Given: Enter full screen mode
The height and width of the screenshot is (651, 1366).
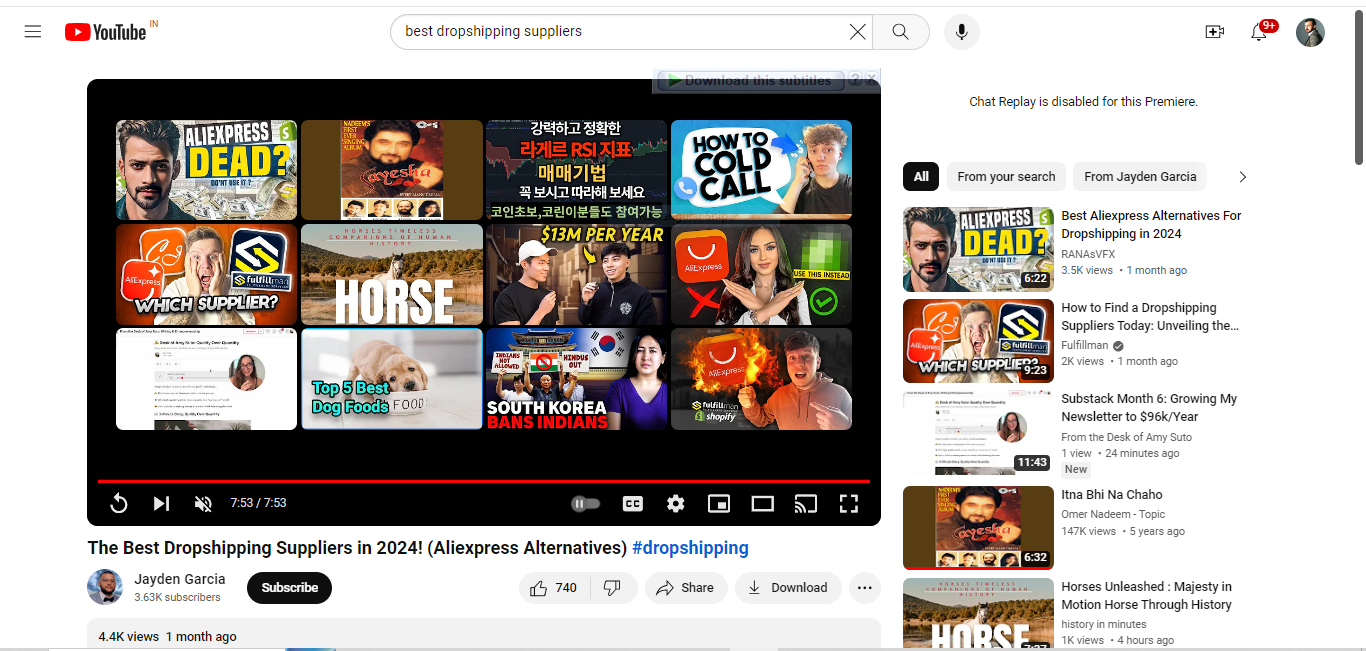Looking at the screenshot, I should [849, 503].
